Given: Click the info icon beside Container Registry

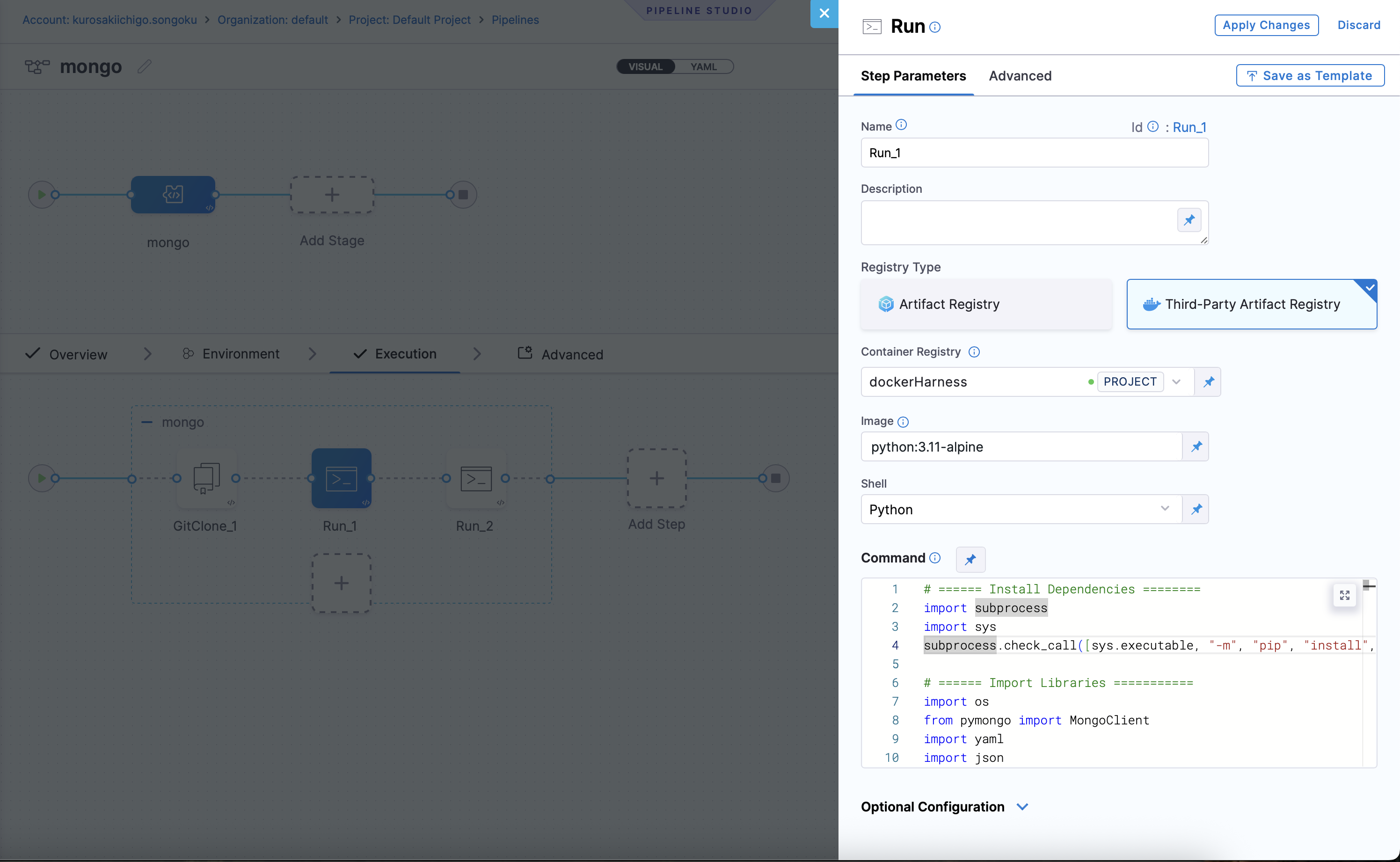Looking at the screenshot, I should (x=974, y=352).
